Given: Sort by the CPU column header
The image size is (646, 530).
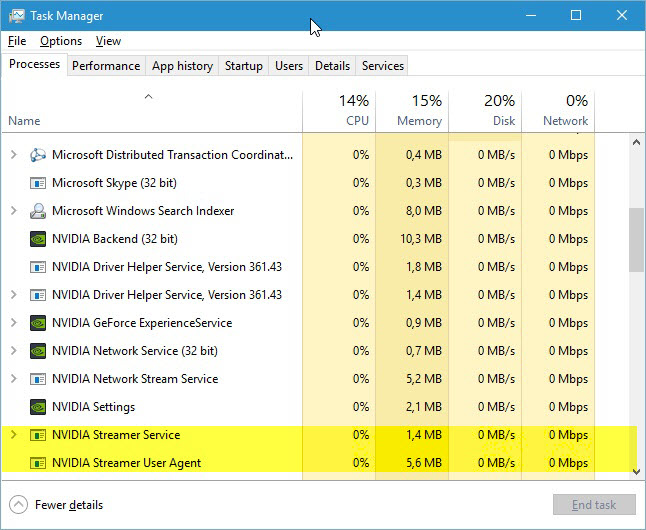Looking at the screenshot, I should tap(339, 111).
